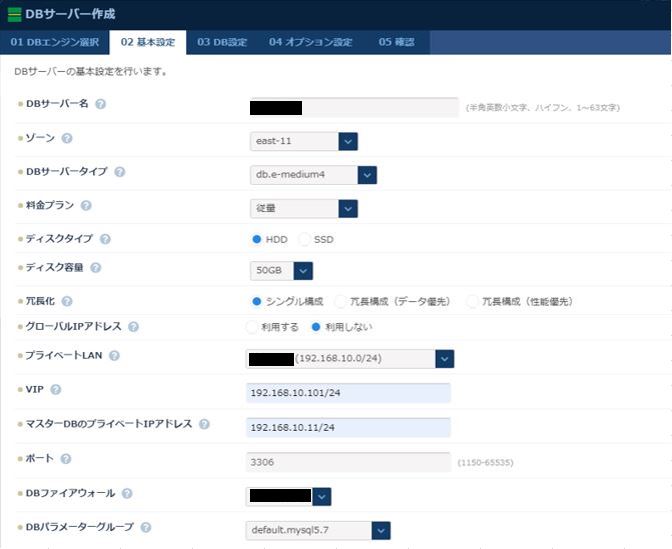Click the VIP field label
The image size is (672, 549).
[35, 389]
